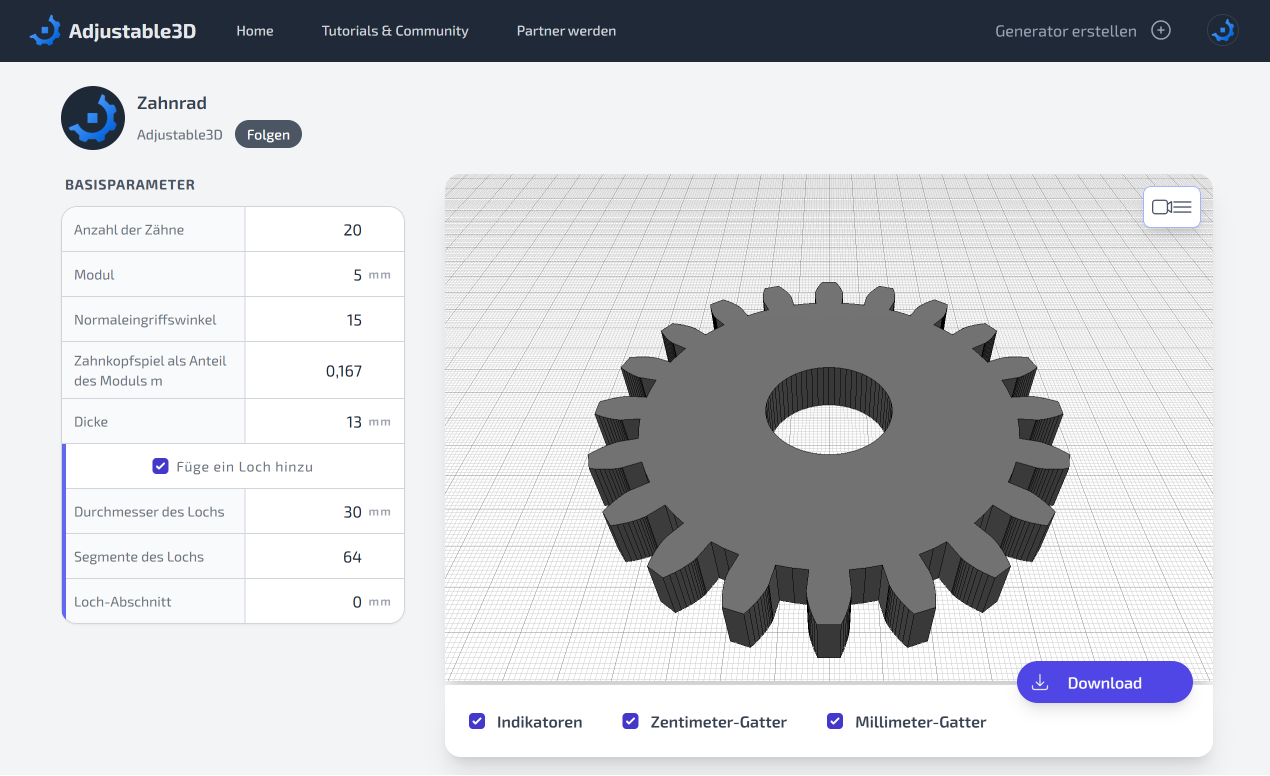Click the Adjustable3D gear logo icon

pos(45,31)
